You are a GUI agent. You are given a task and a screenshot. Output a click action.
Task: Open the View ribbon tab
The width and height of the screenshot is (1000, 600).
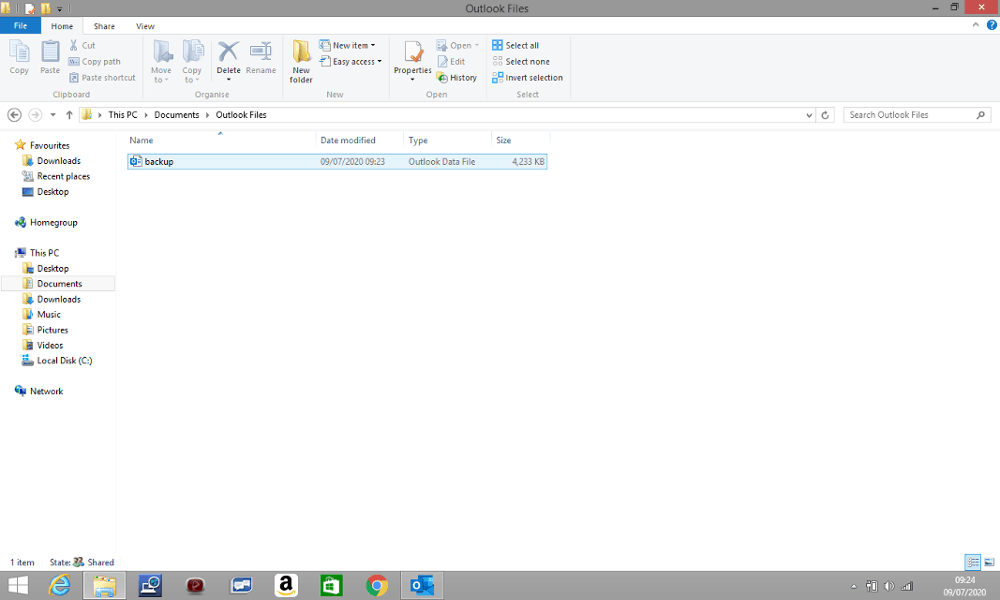(x=145, y=26)
